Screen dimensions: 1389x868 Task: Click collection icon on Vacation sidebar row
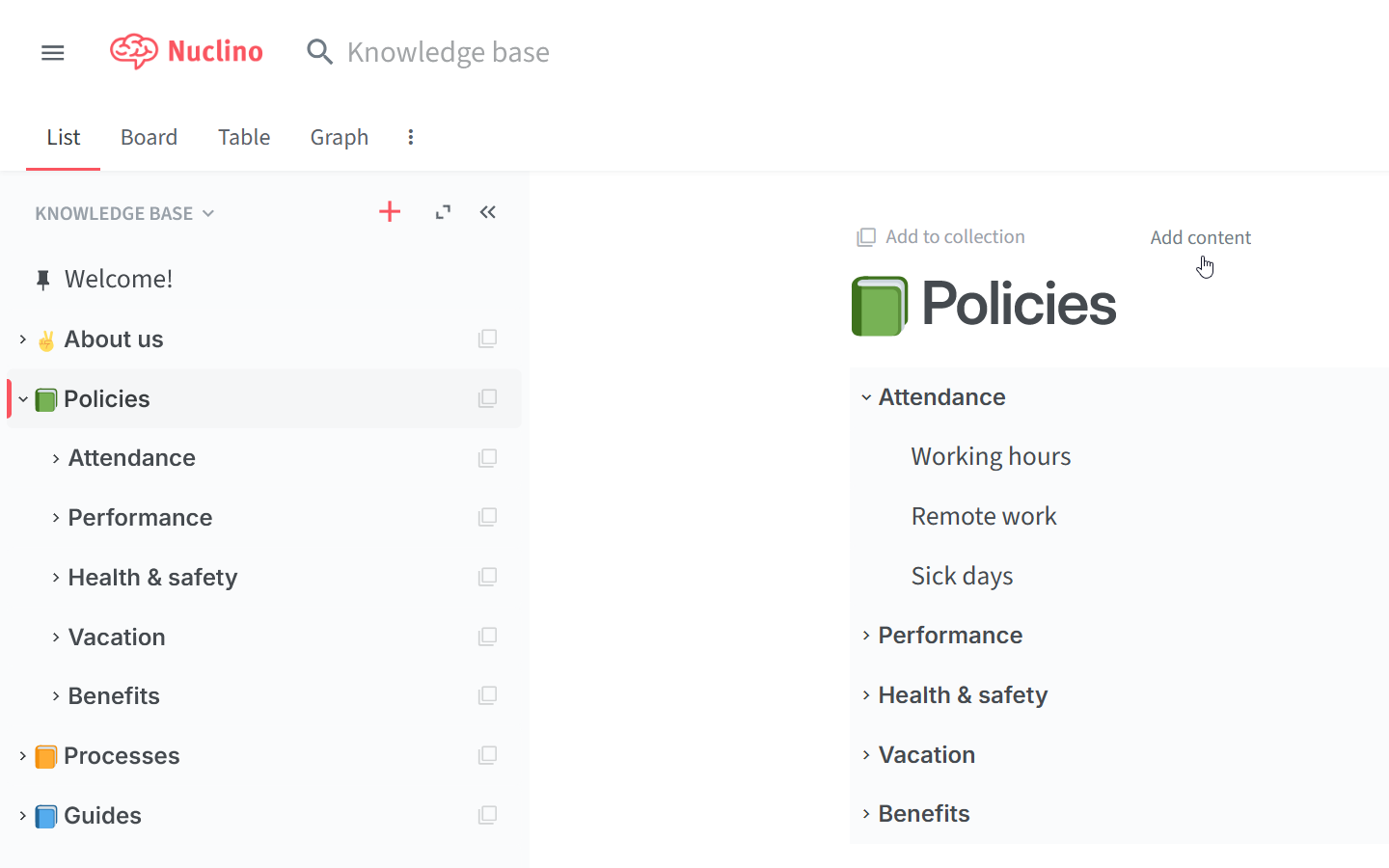[488, 637]
